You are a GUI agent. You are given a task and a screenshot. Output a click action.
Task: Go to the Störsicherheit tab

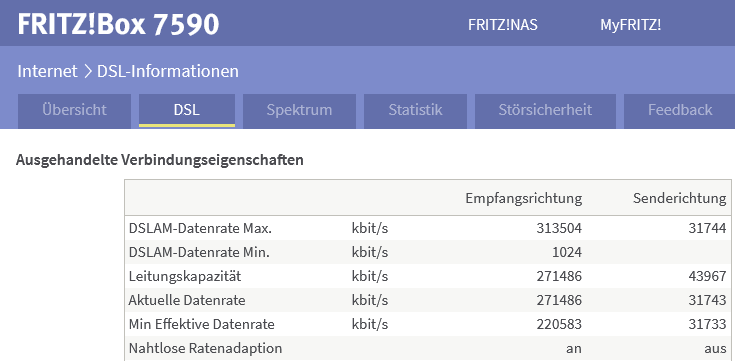[x=545, y=111]
